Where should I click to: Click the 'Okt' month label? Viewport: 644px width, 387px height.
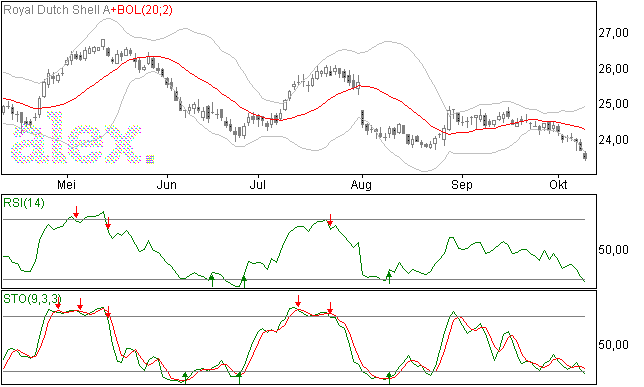[558, 185]
